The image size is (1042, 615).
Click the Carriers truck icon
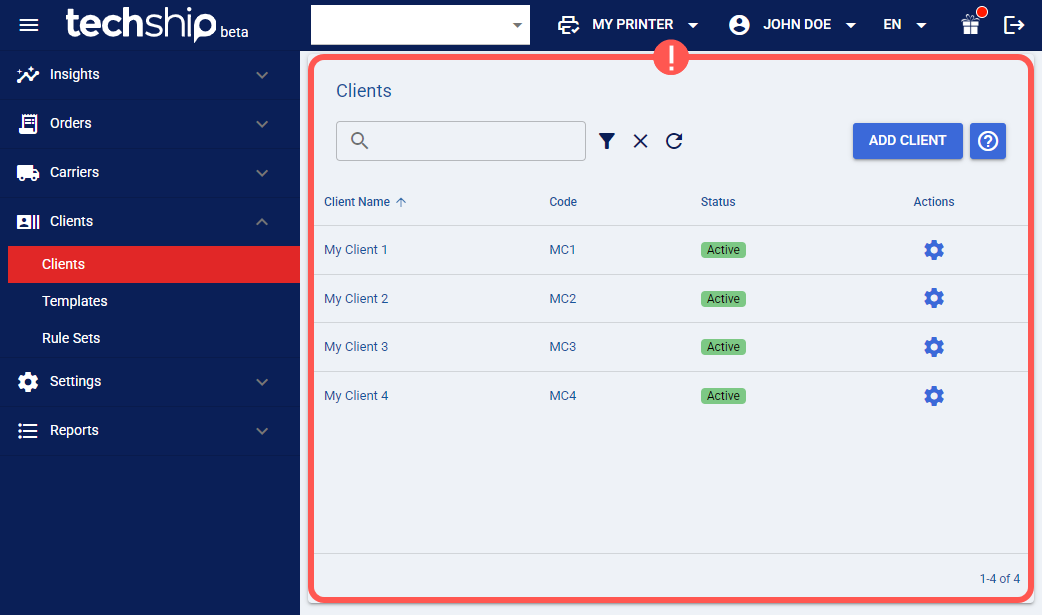(28, 173)
